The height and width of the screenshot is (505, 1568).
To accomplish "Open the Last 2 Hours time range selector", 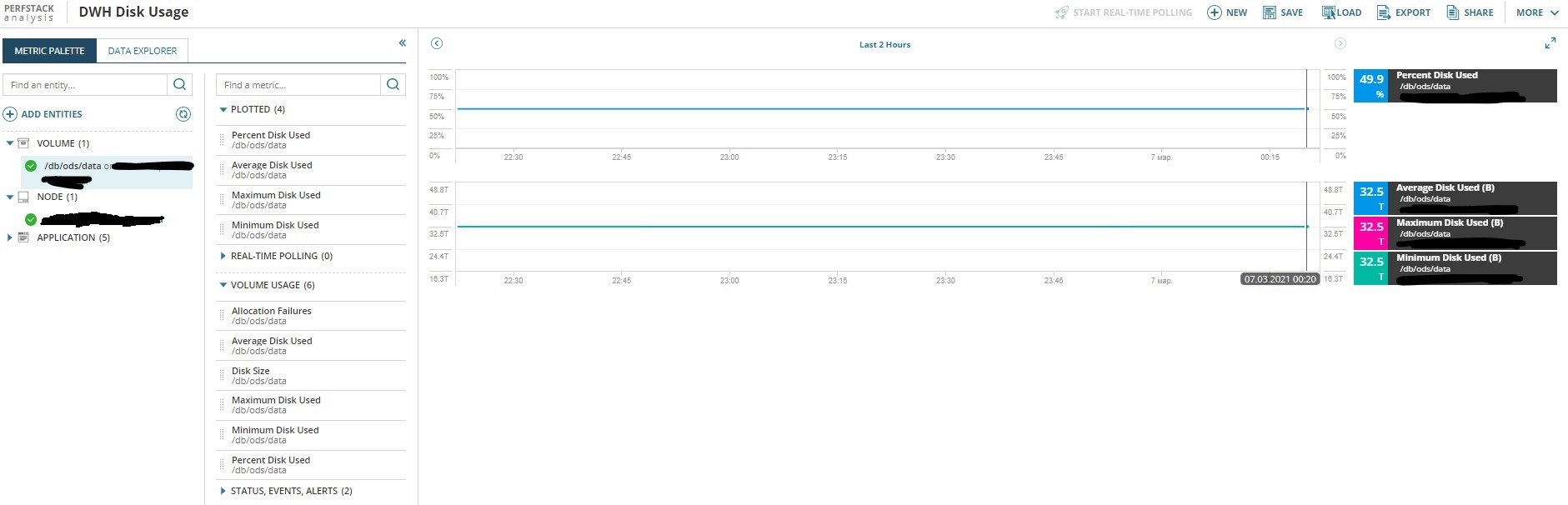I will point(884,44).
